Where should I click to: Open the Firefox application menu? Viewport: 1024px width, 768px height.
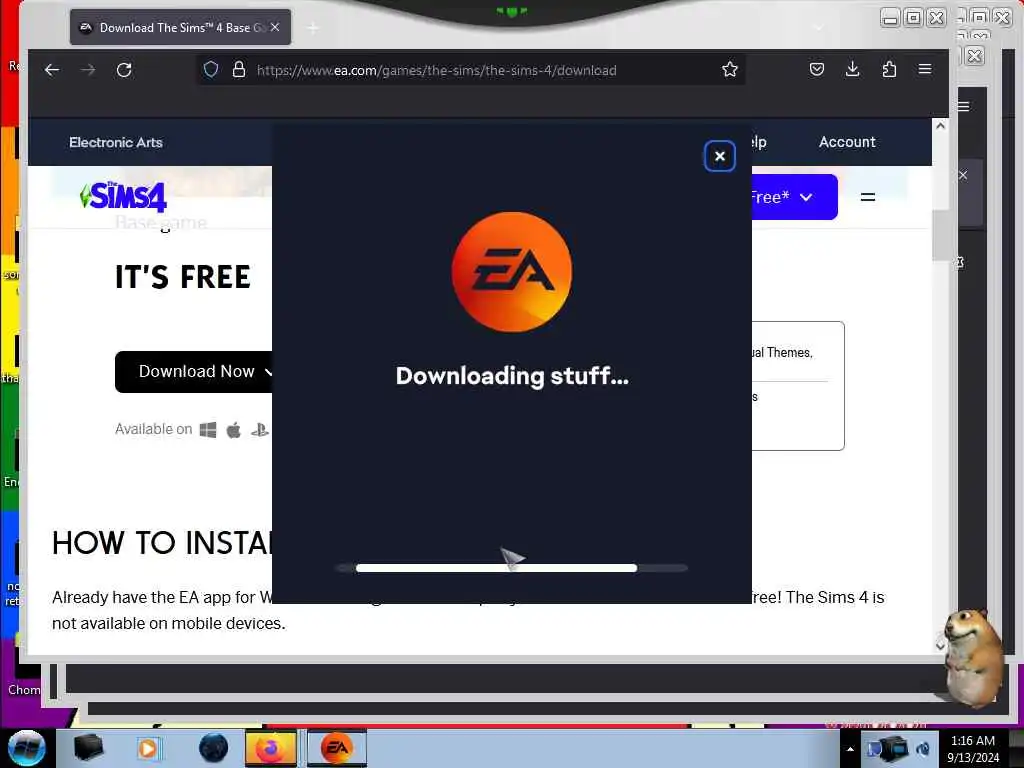tap(925, 69)
